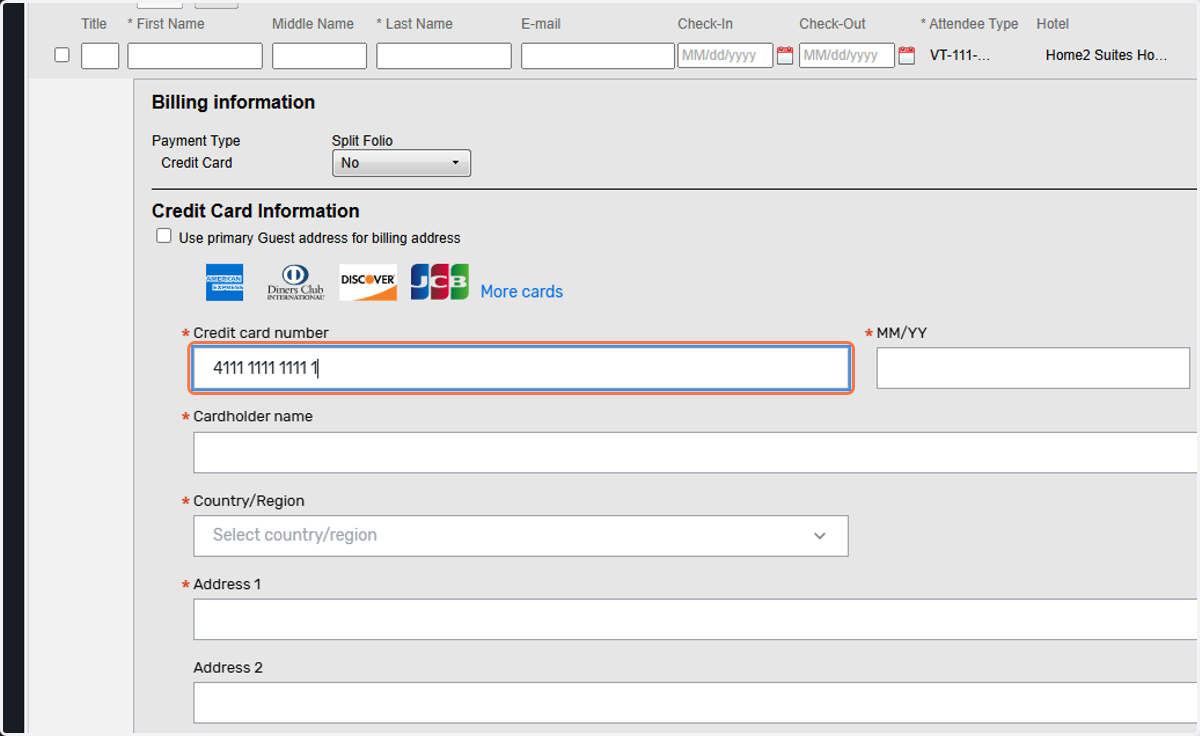
Task: Click the MM/YY expiry field
Action: tap(1033, 368)
